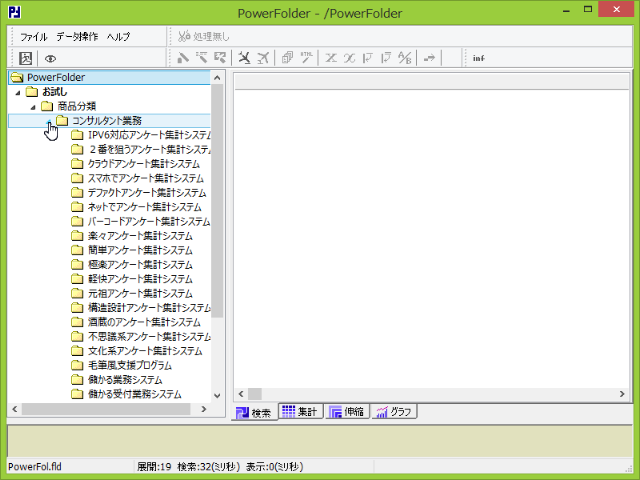
Task: Select the コンサルタント業務 folder
Action: click(107, 120)
